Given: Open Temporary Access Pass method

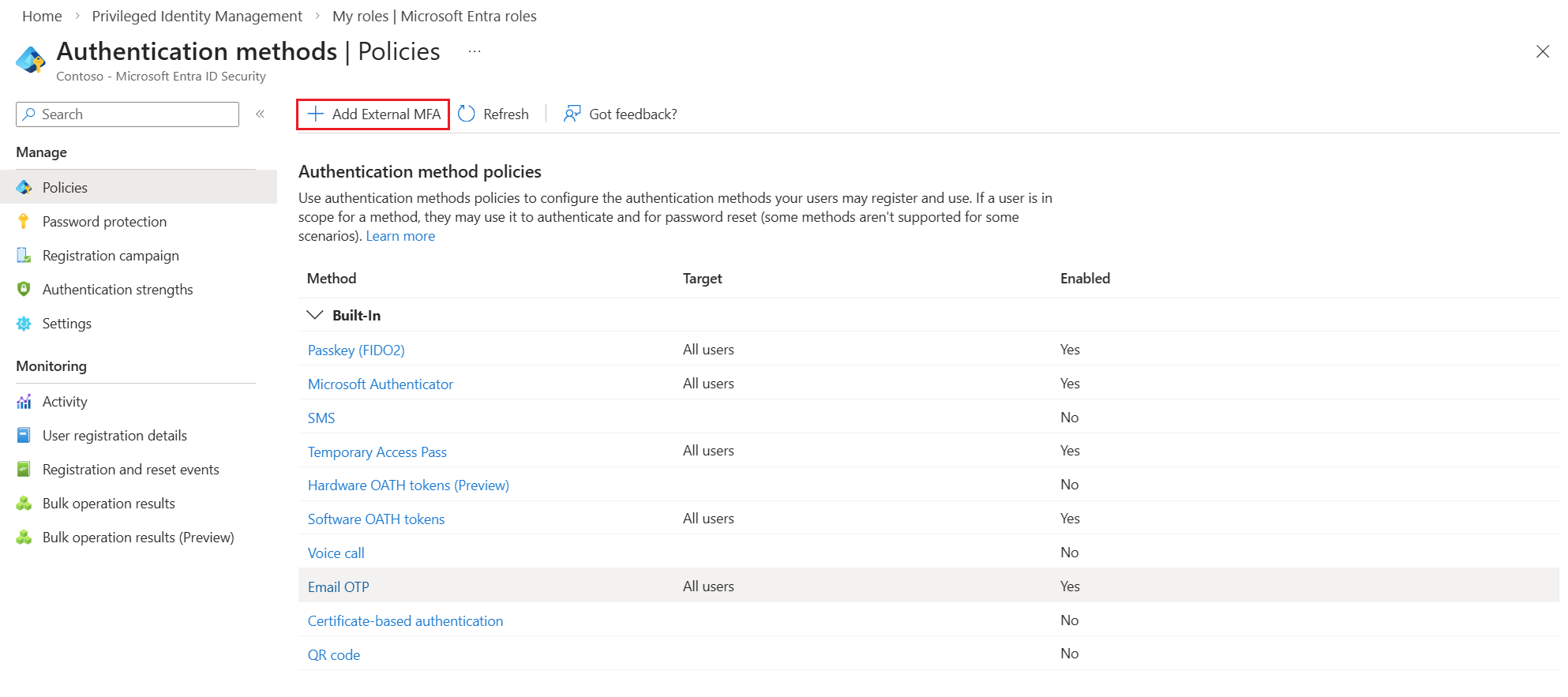Looking at the screenshot, I should coord(377,452).
